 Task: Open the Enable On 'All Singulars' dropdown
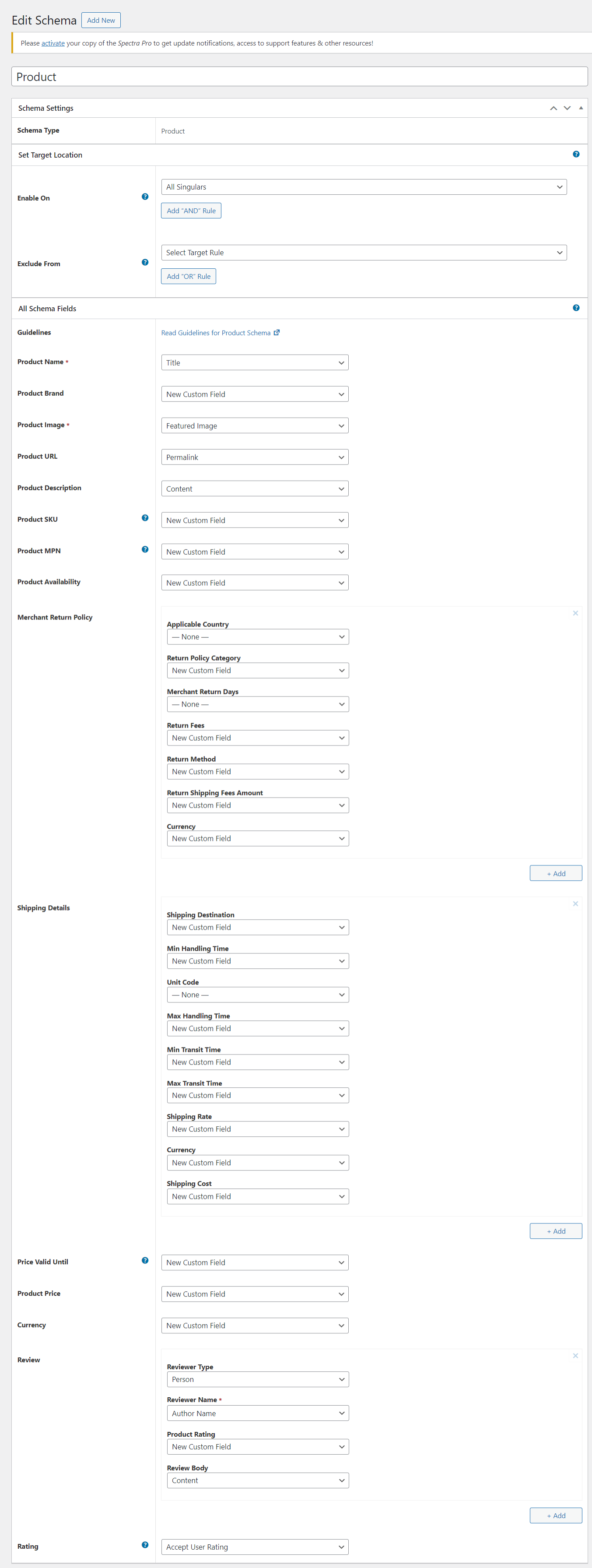[x=363, y=187]
